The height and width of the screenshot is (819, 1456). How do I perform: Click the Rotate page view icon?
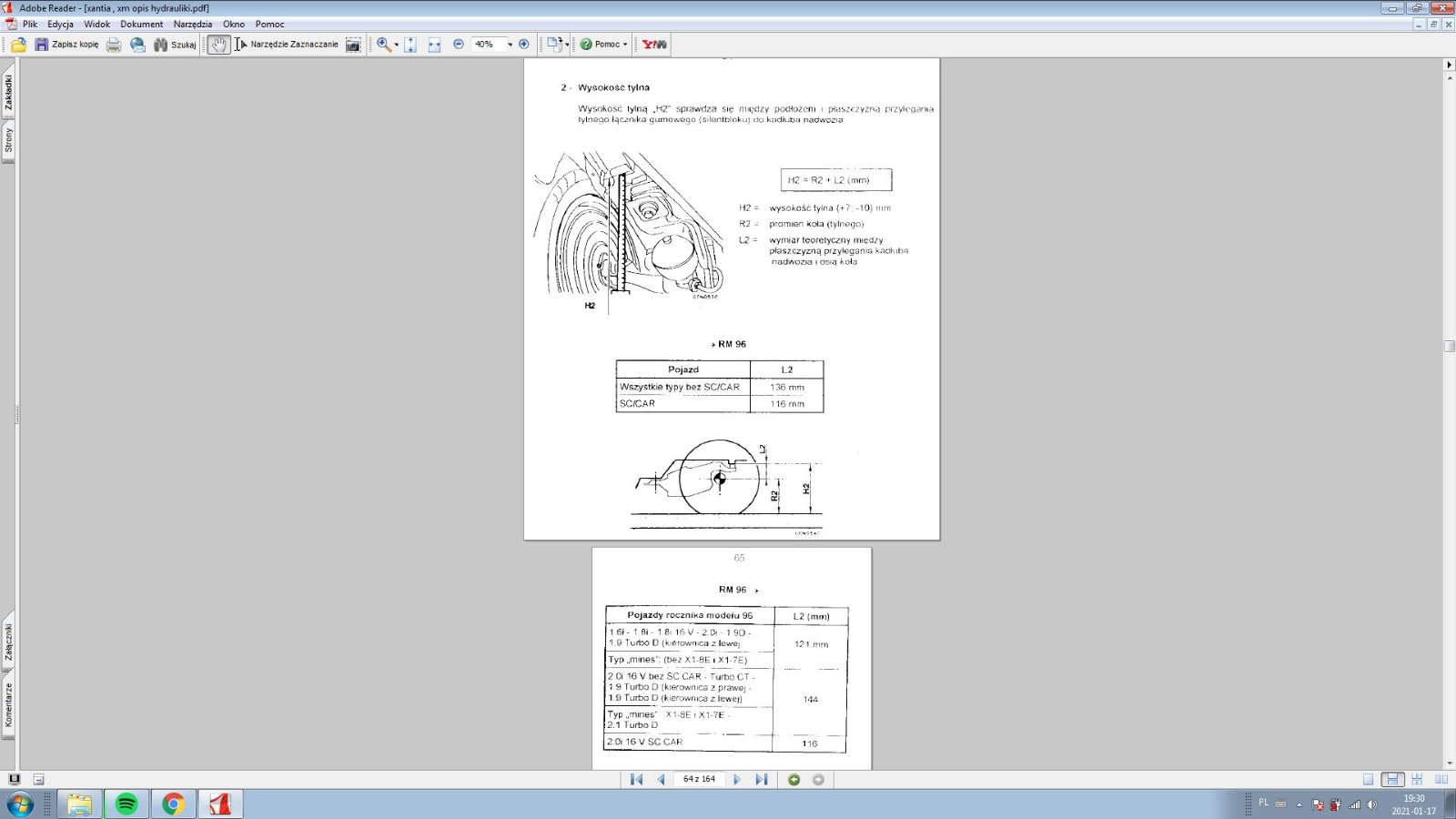click(x=553, y=44)
